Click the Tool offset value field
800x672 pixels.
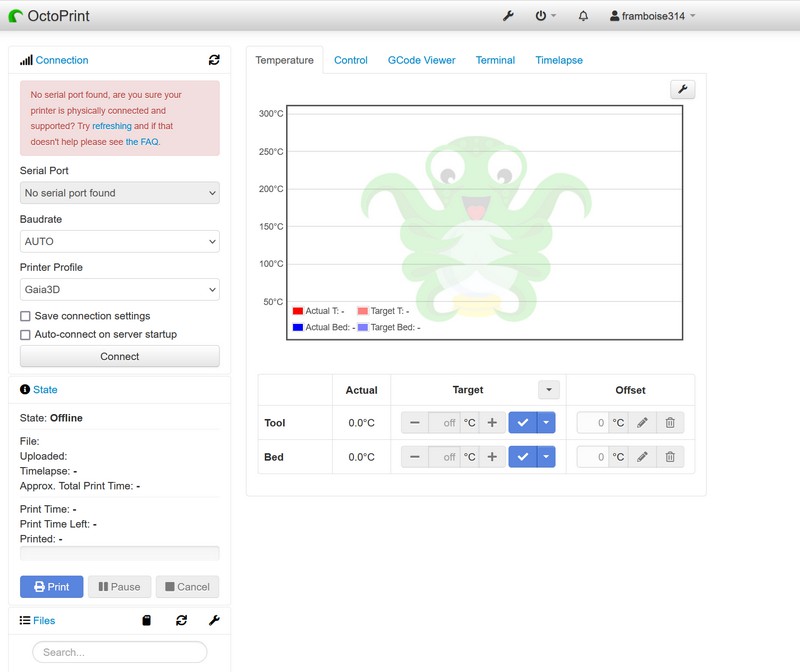(593, 422)
